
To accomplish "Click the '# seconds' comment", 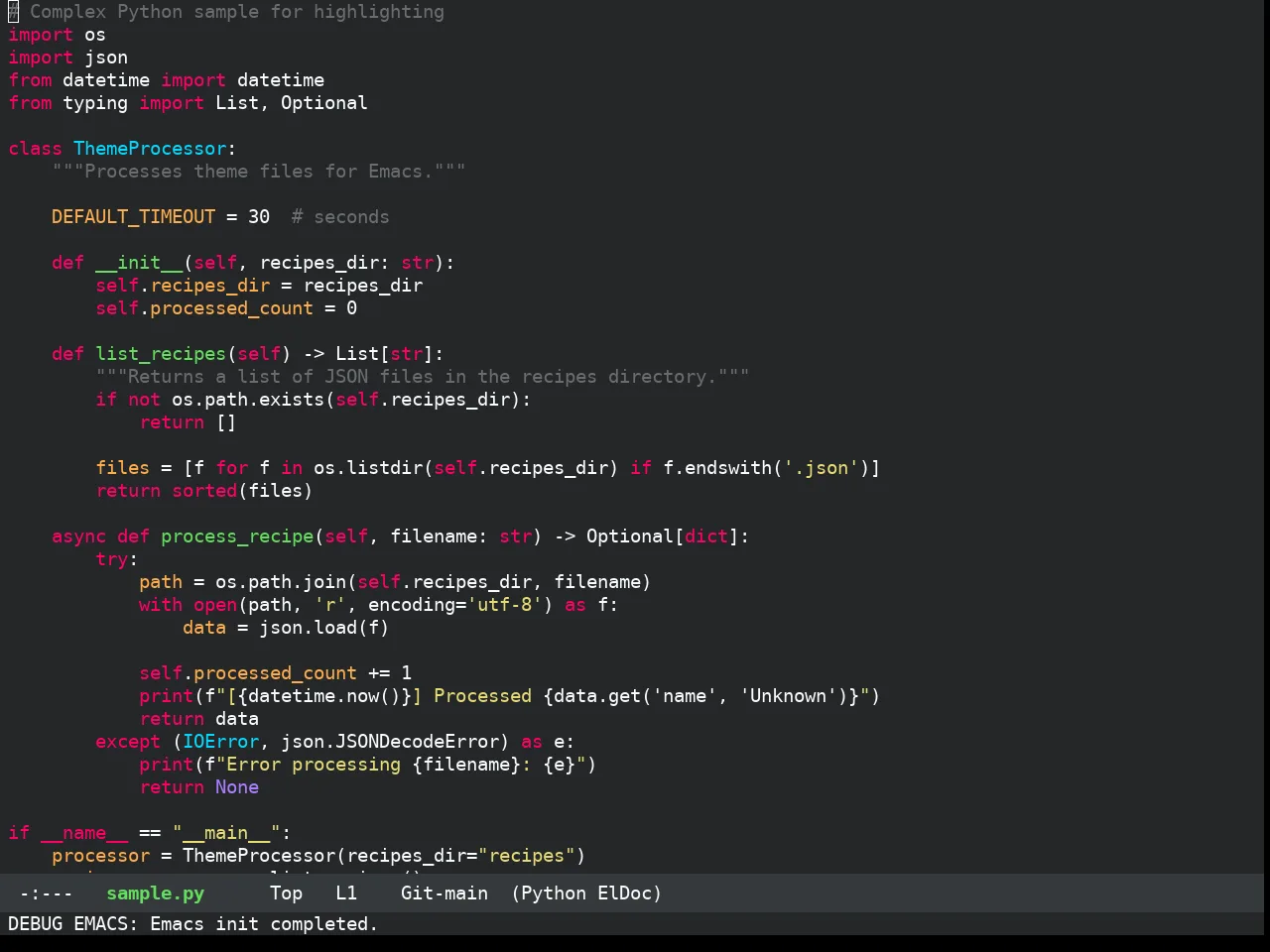I will [340, 217].
